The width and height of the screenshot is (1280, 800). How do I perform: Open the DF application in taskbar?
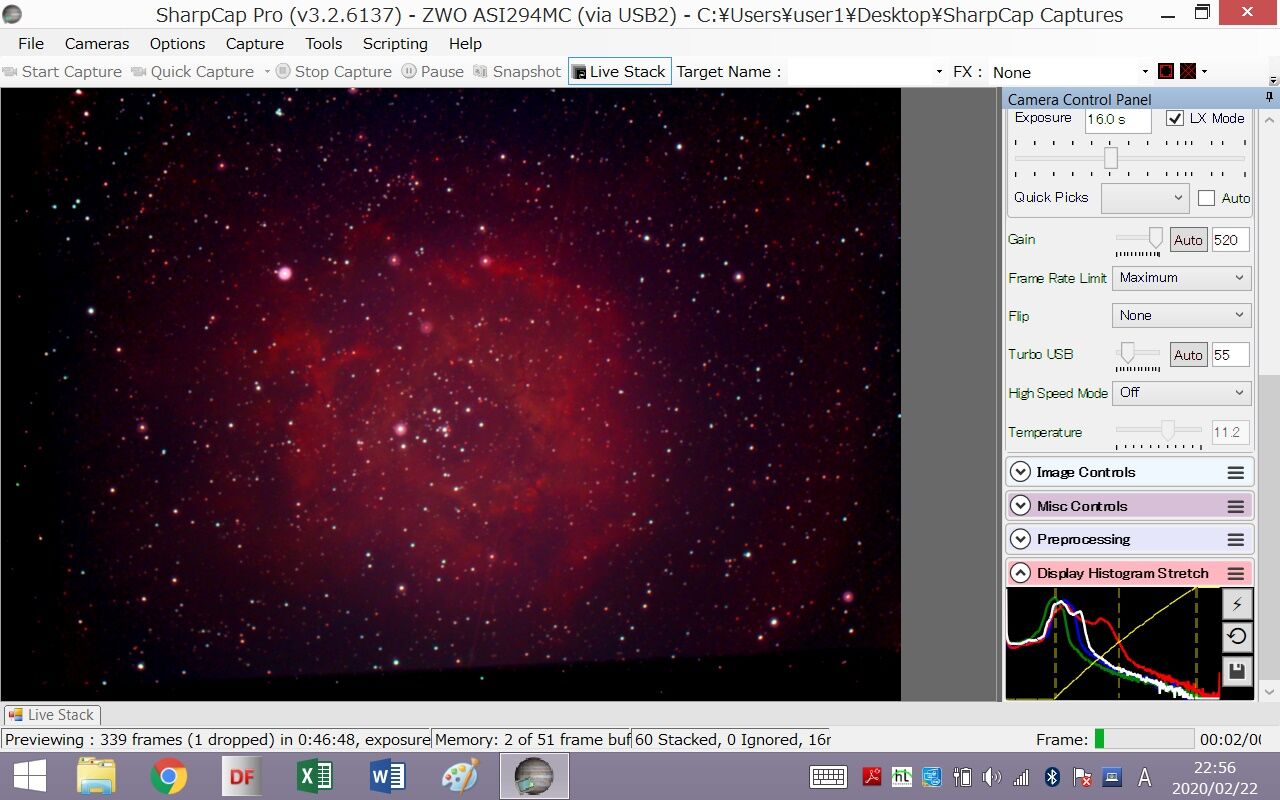click(242, 776)
